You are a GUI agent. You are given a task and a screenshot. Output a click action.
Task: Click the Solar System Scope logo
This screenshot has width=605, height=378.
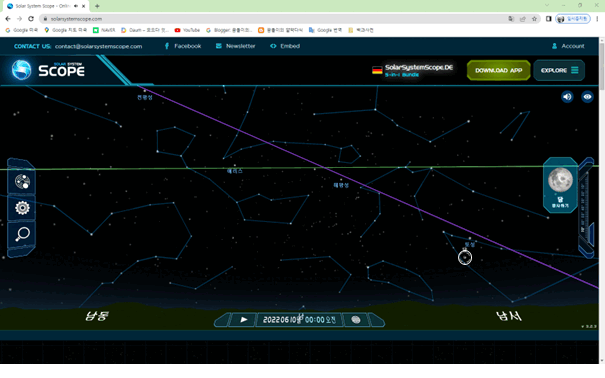click(48, 70)
